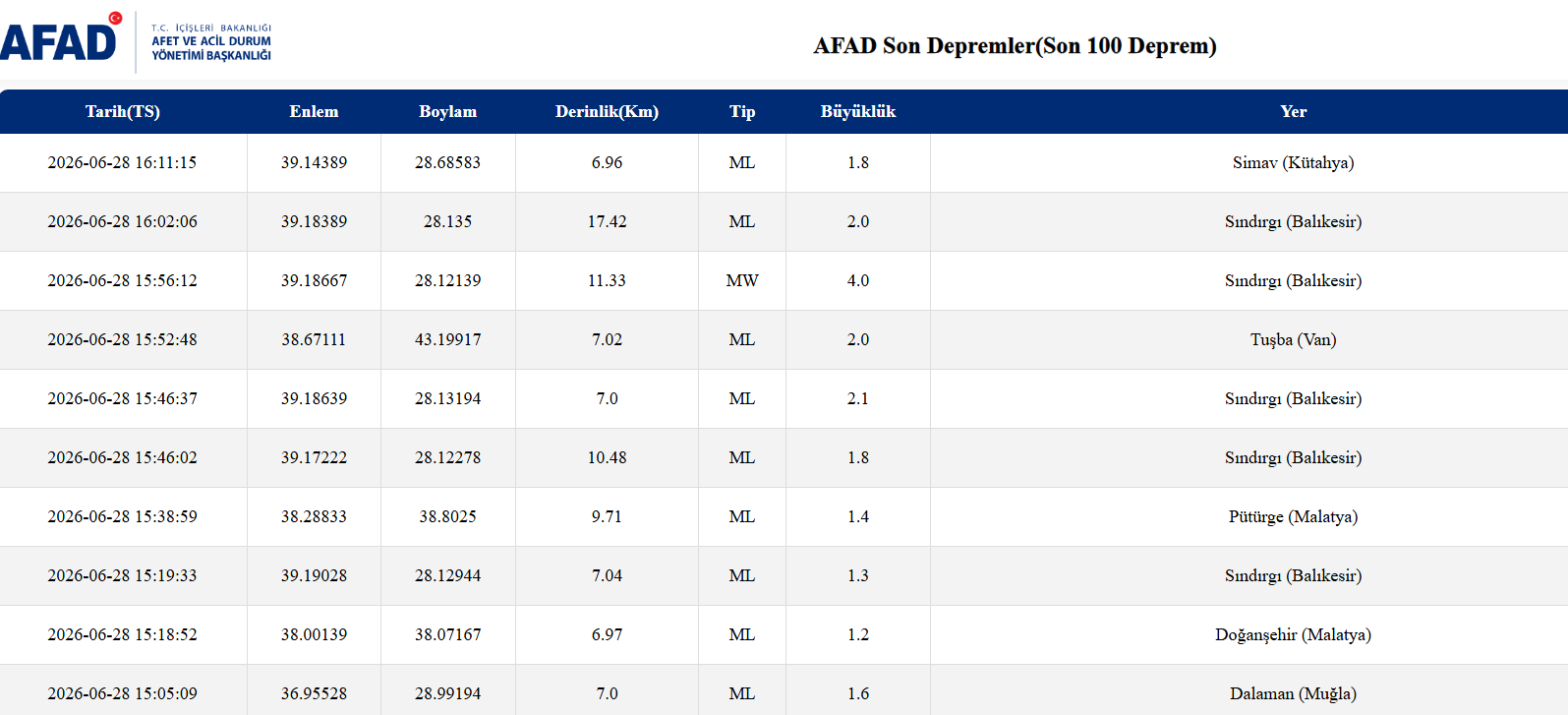Click the latitude 39.18667
Viewport: 1568px width, 715px height.
314,280
